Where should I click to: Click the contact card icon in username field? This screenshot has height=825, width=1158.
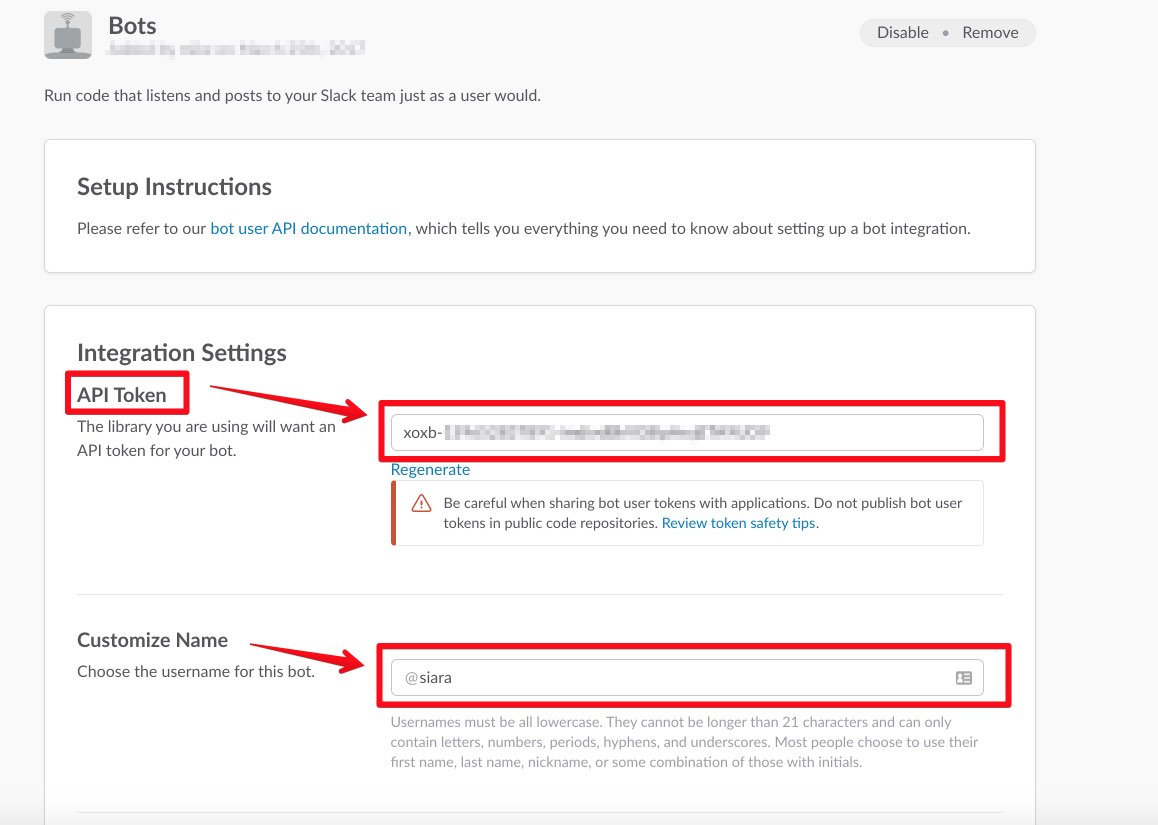coord(964,678)
